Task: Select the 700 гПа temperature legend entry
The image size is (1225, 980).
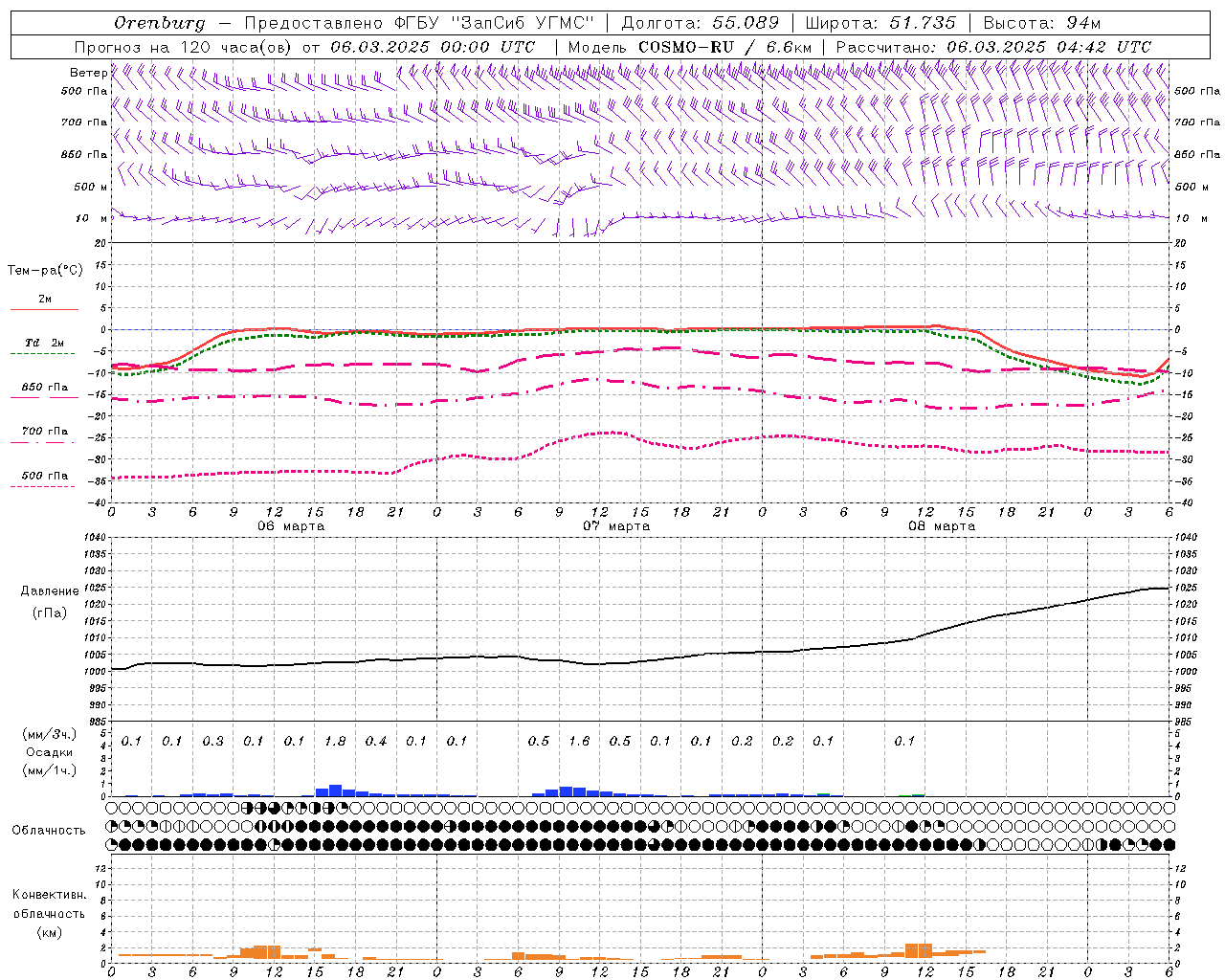Action: click(x=44, y=432)
